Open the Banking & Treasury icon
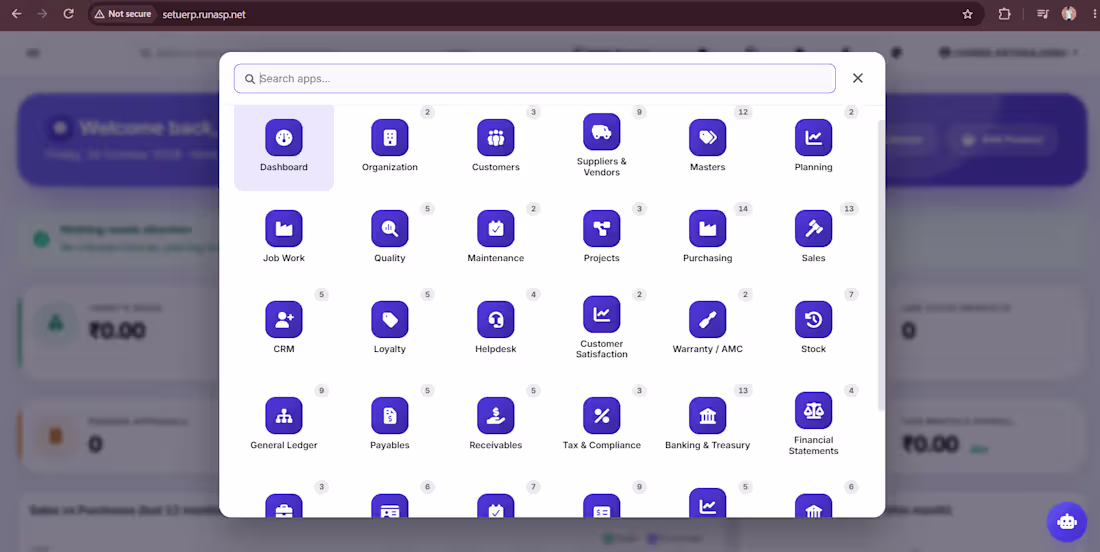This screenshot has height=552, width=1100. tap(707, 416)
